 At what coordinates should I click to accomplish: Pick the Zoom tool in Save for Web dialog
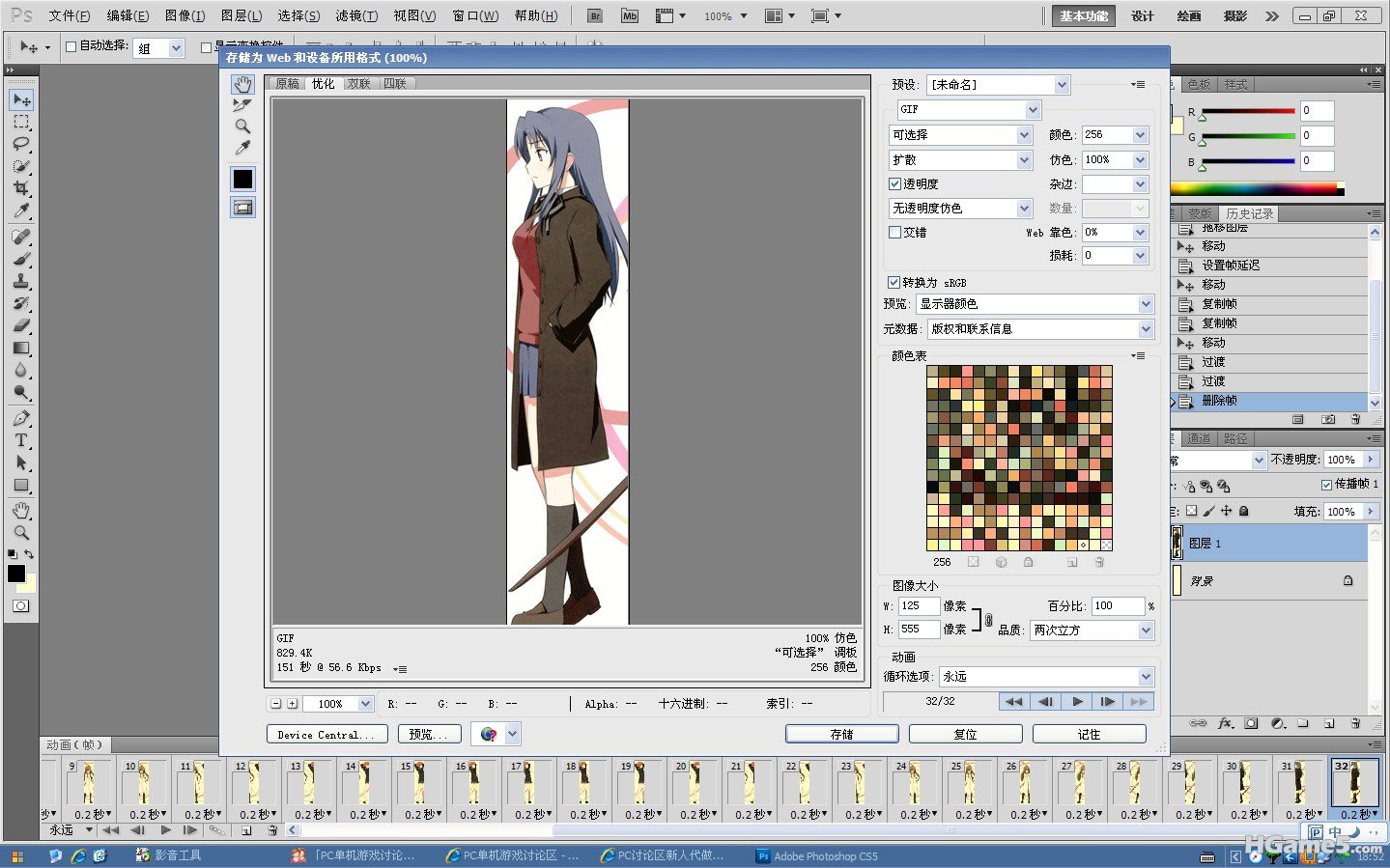pyautogui.click(x=242, y=126)
